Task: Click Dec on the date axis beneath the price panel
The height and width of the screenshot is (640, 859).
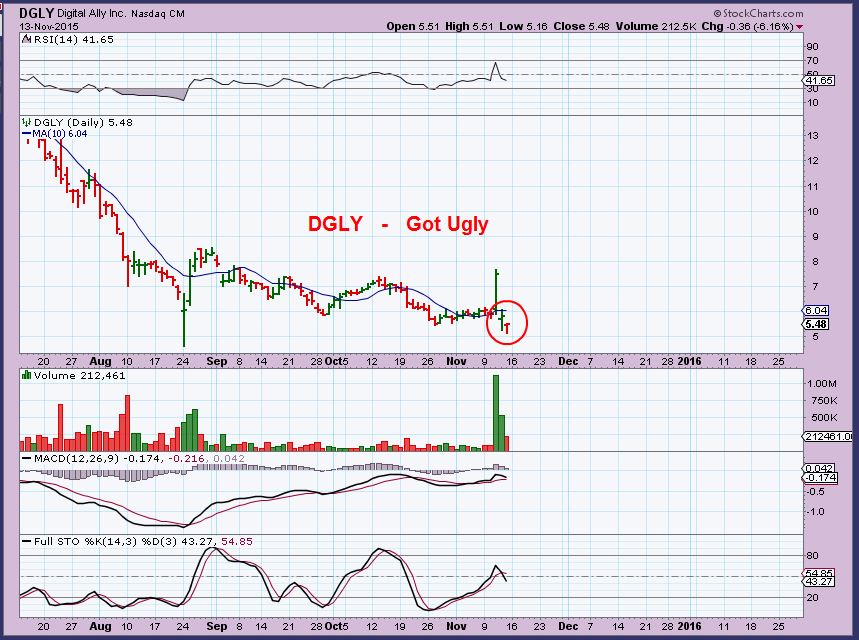Action: 568,362
